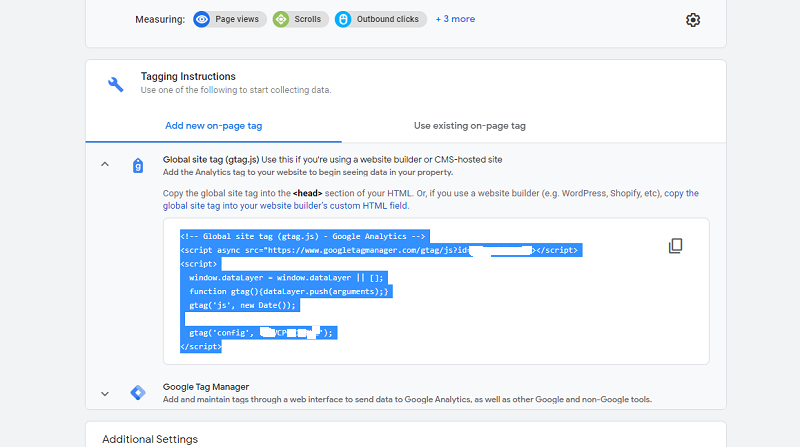Click the wrench Tagging Instructions icon
Screen dimensions: 800x447
tap(116, 84)
